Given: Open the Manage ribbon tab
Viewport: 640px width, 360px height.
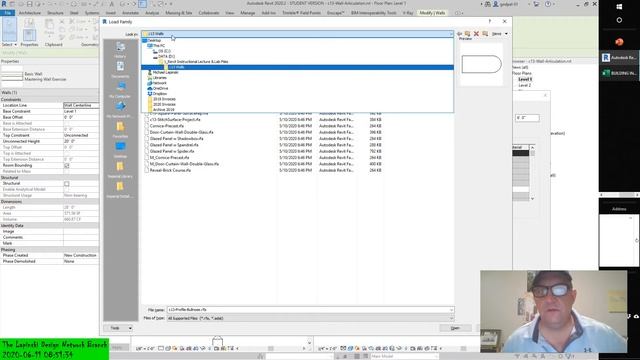Looking at the screenshot, I should point(247,13).
